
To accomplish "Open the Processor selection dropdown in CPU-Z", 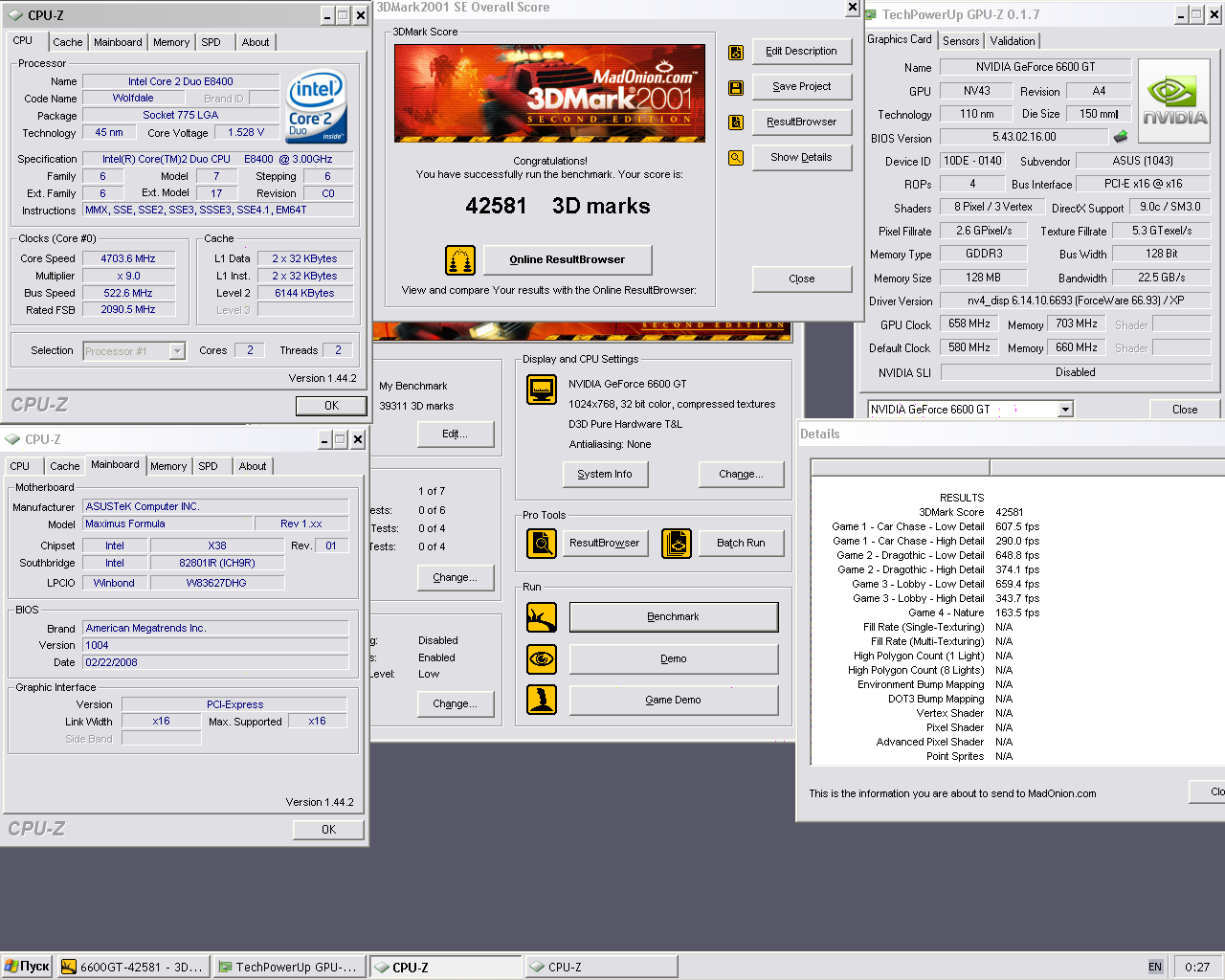I will click(x=177, y=351).
